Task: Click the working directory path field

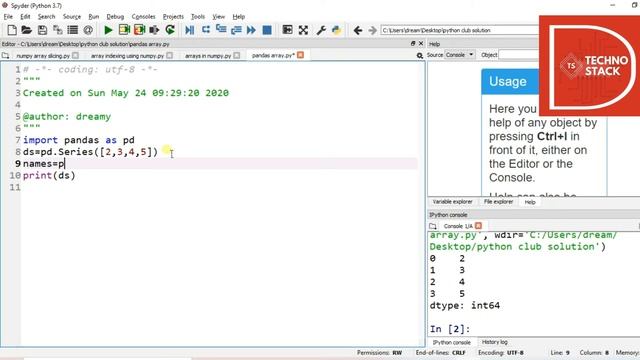Action: 460,30
